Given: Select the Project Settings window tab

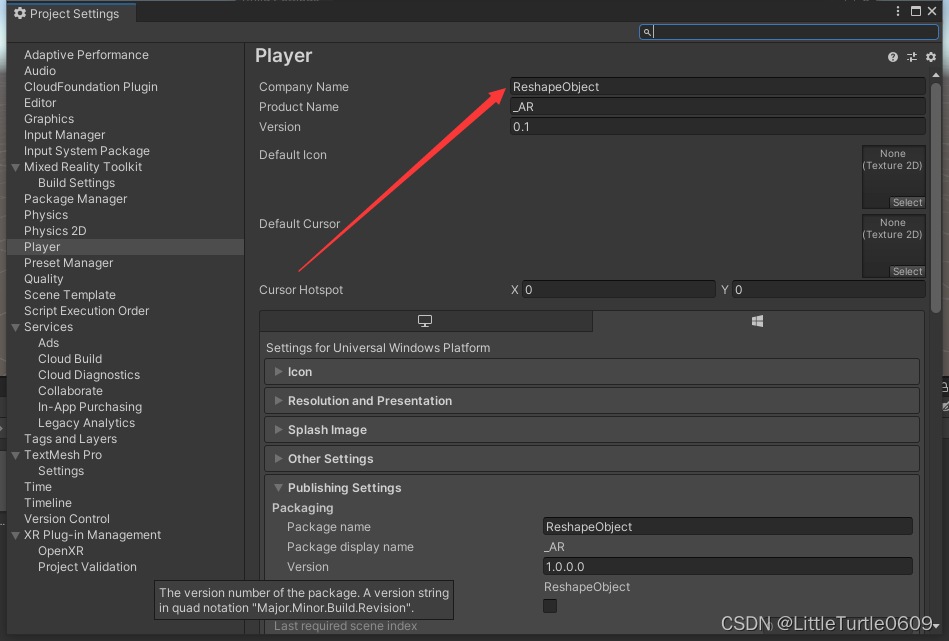Looking at the screenshot, I should (71, 13).
